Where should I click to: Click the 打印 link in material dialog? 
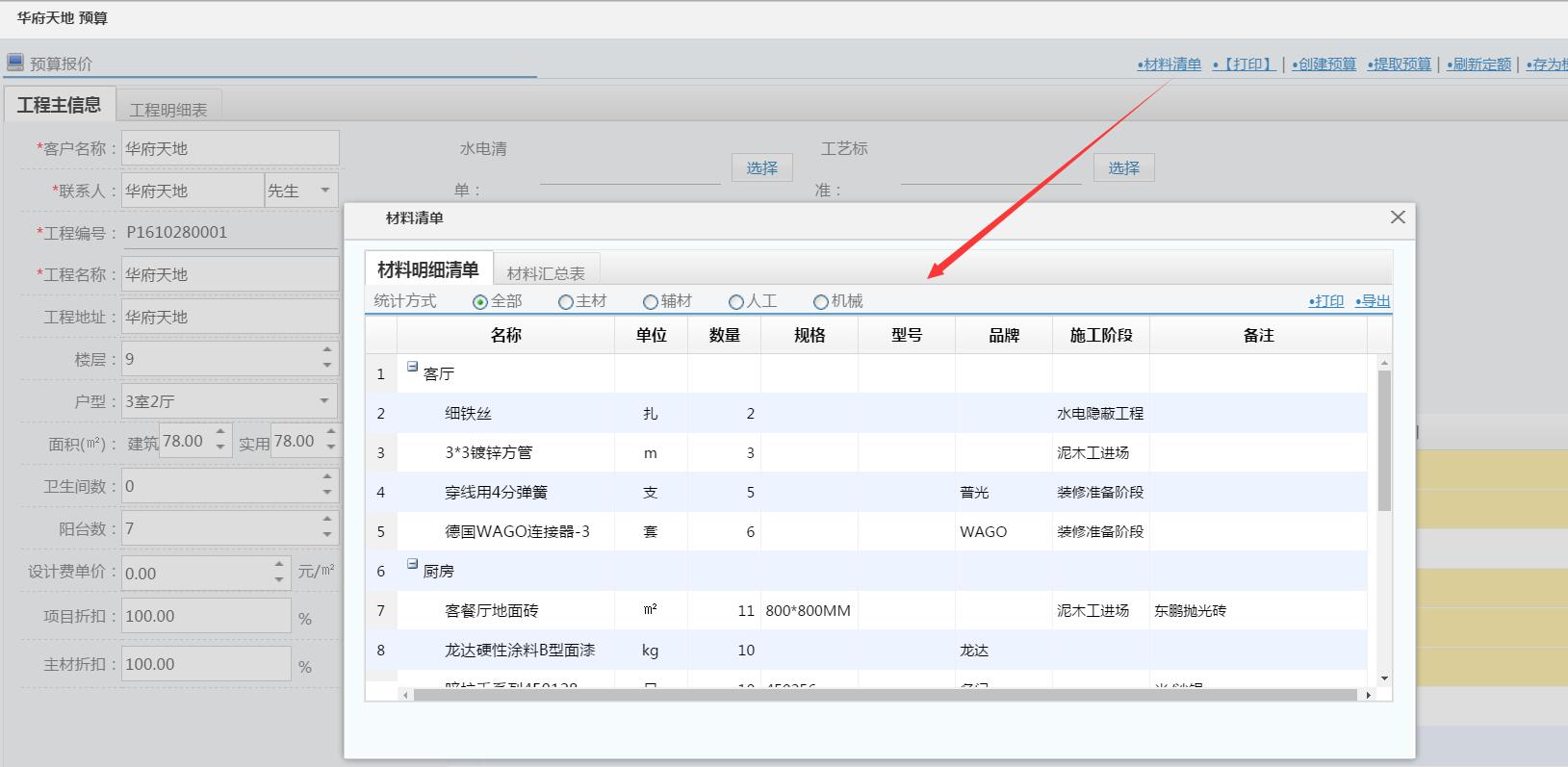[1326, 301]
